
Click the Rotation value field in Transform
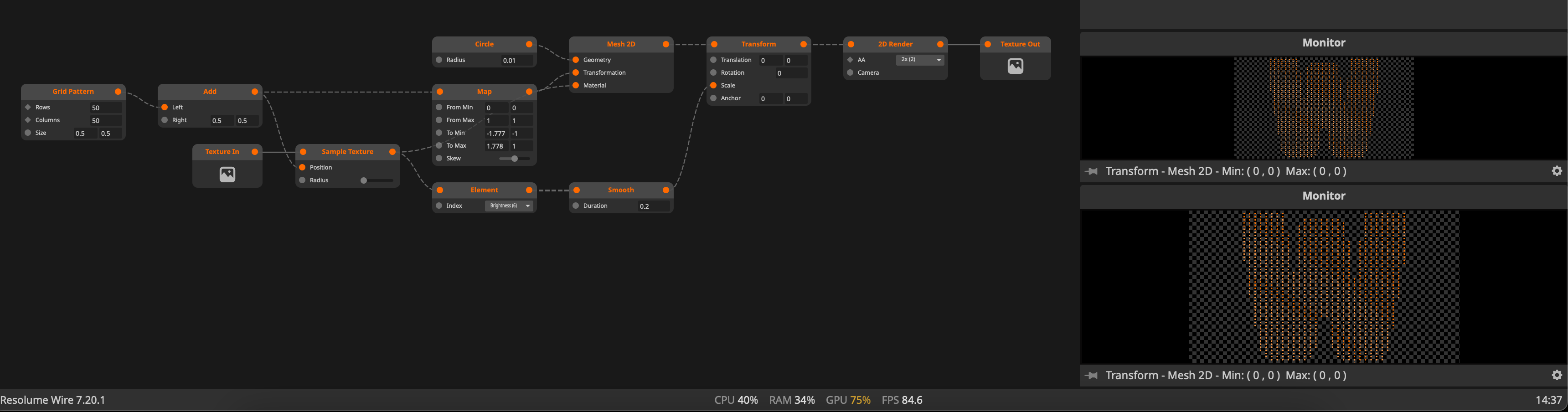(790, 73)
